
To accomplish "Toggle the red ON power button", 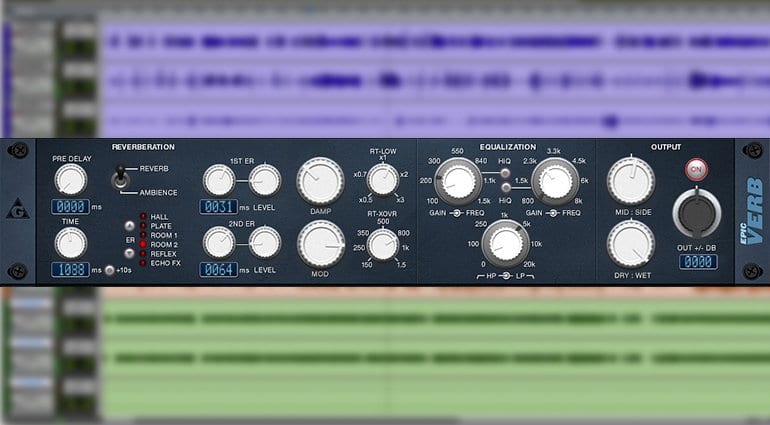I will tap(696, 170).
